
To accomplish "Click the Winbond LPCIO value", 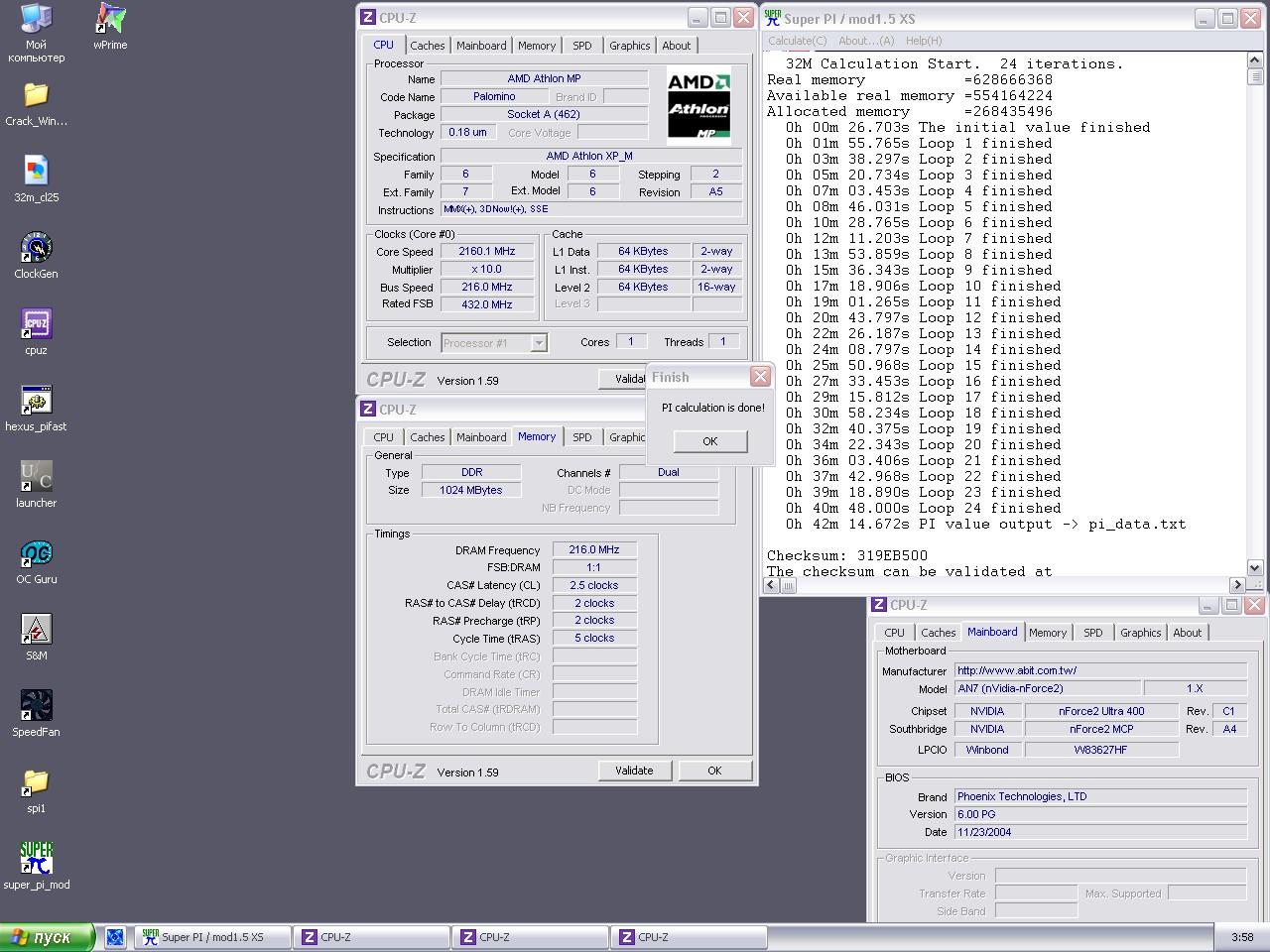I will [x=986, y=750].
